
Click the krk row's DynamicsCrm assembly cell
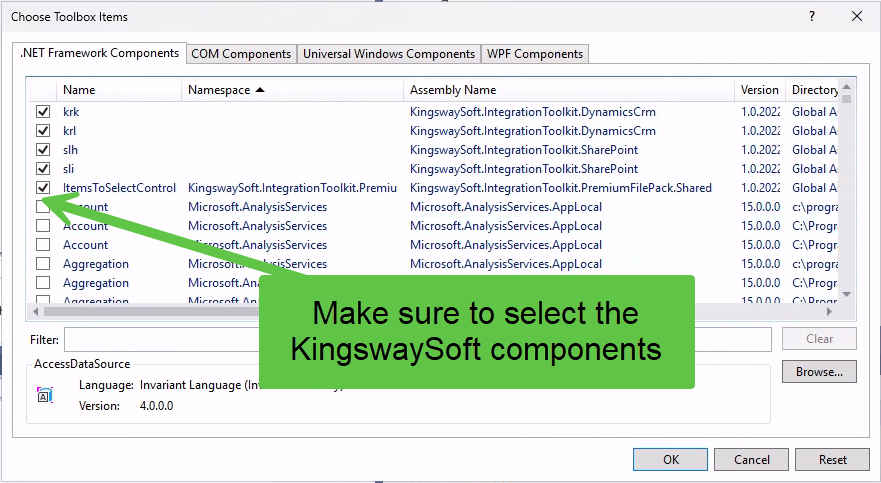[533, 112]
